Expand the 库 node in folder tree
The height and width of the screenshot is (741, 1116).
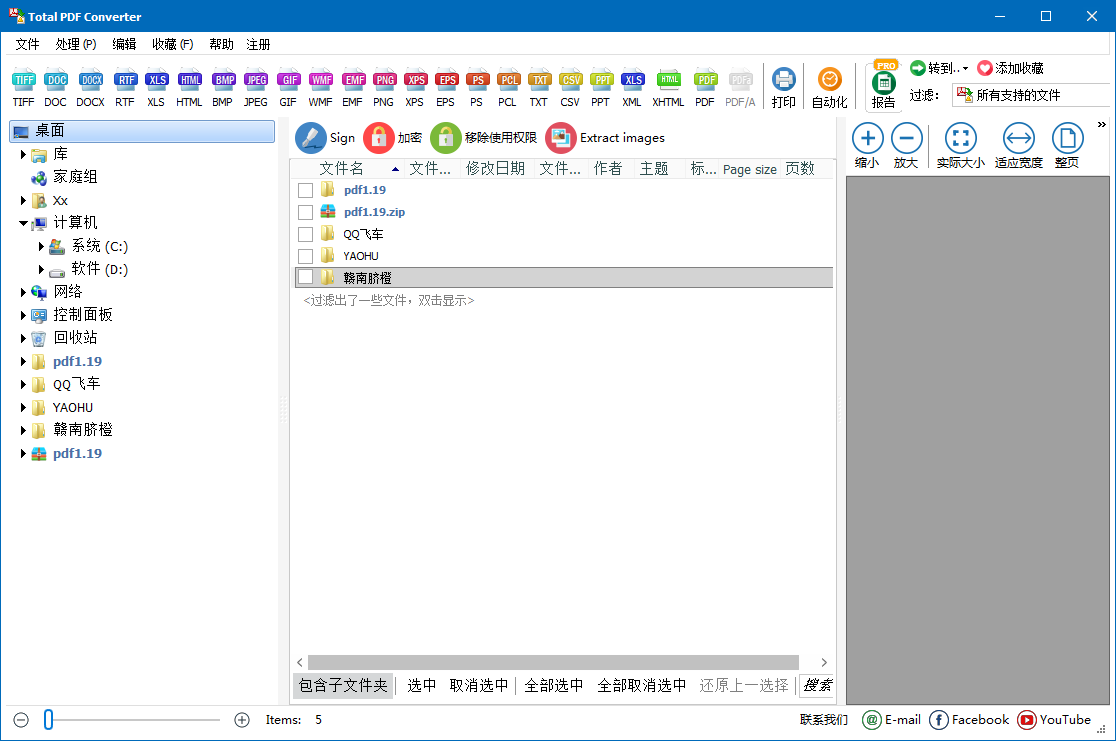pos(23,155)
